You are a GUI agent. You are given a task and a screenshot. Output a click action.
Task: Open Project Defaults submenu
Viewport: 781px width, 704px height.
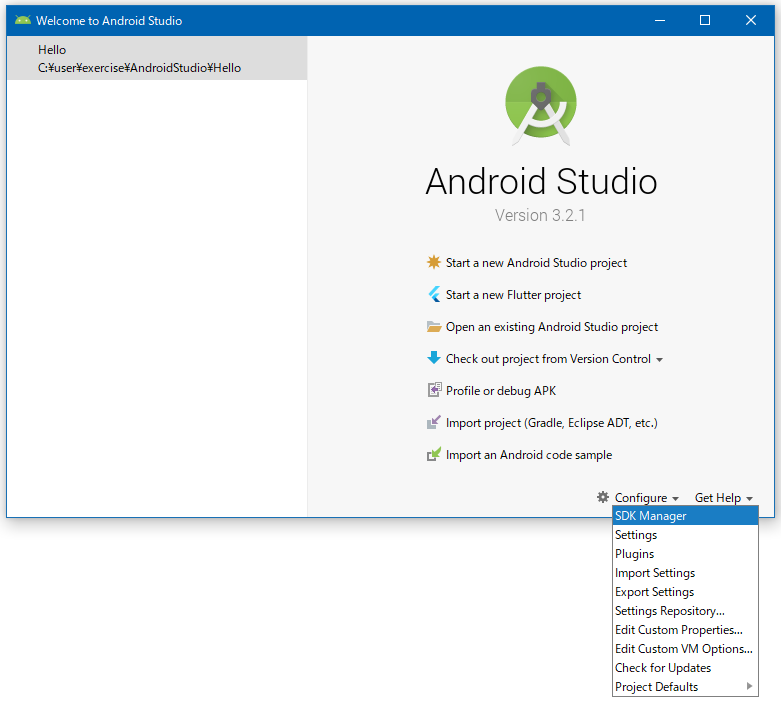[x=685, y=686]
